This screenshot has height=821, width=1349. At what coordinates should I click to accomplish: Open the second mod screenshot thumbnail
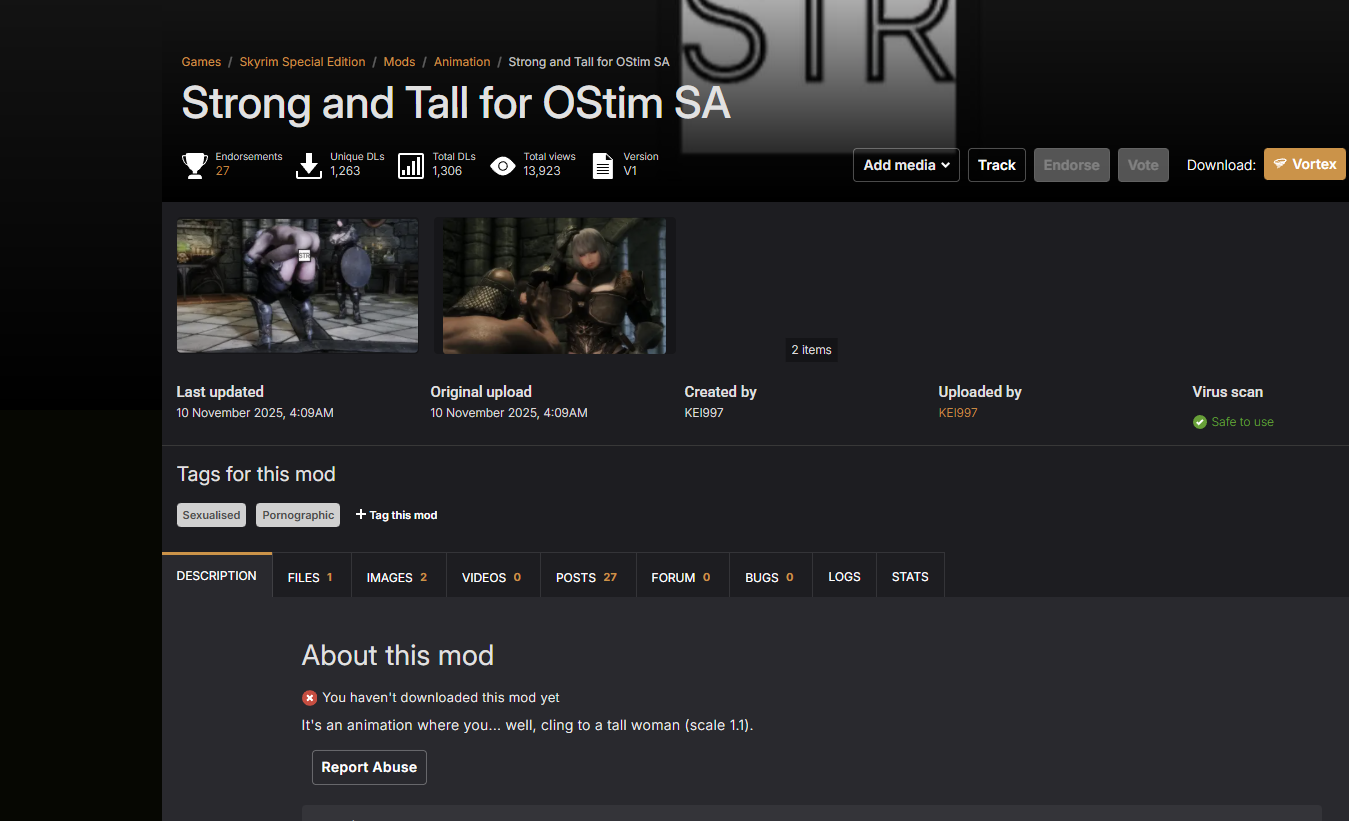pyautogui.click(x=554, y=286)
